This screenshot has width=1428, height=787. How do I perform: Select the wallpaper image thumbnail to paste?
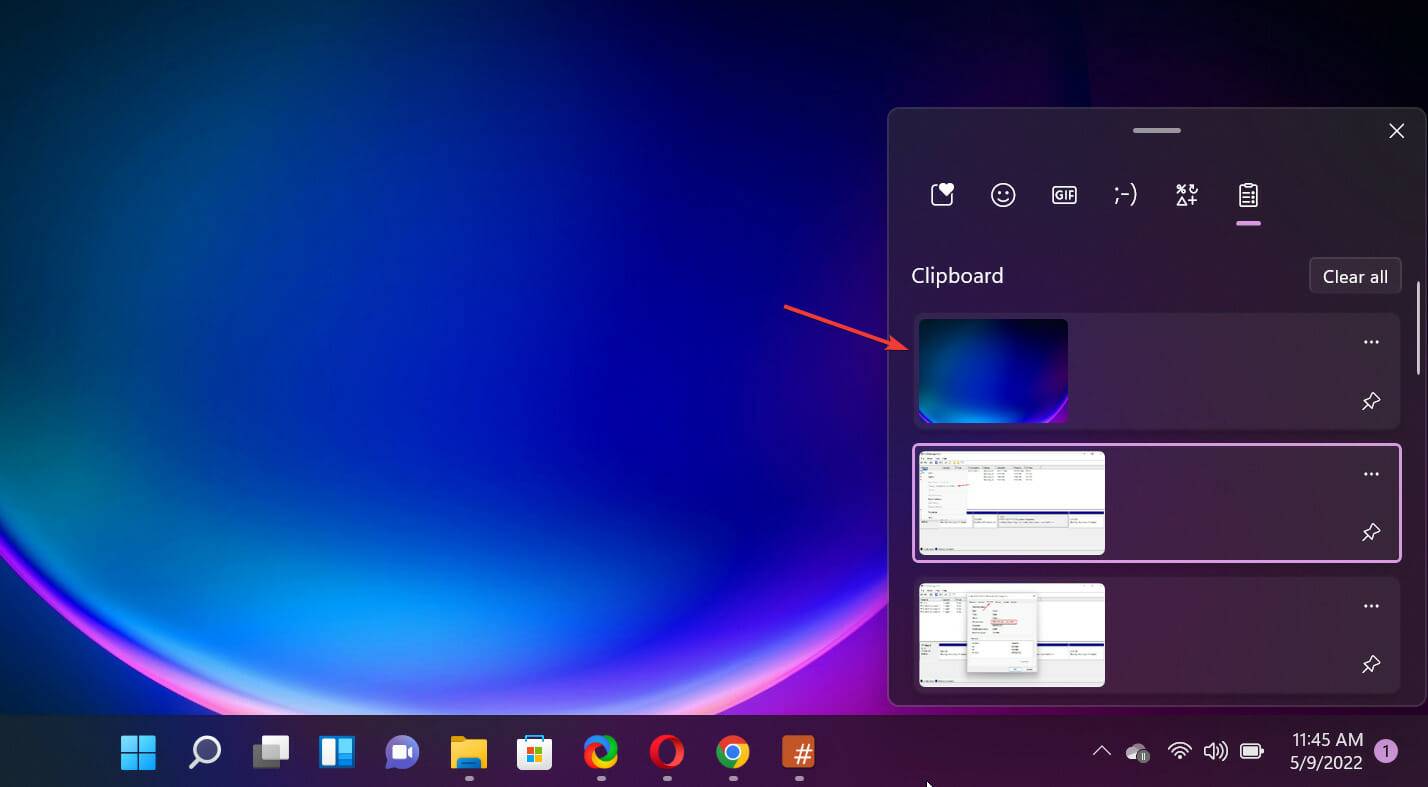pos(992,370)
